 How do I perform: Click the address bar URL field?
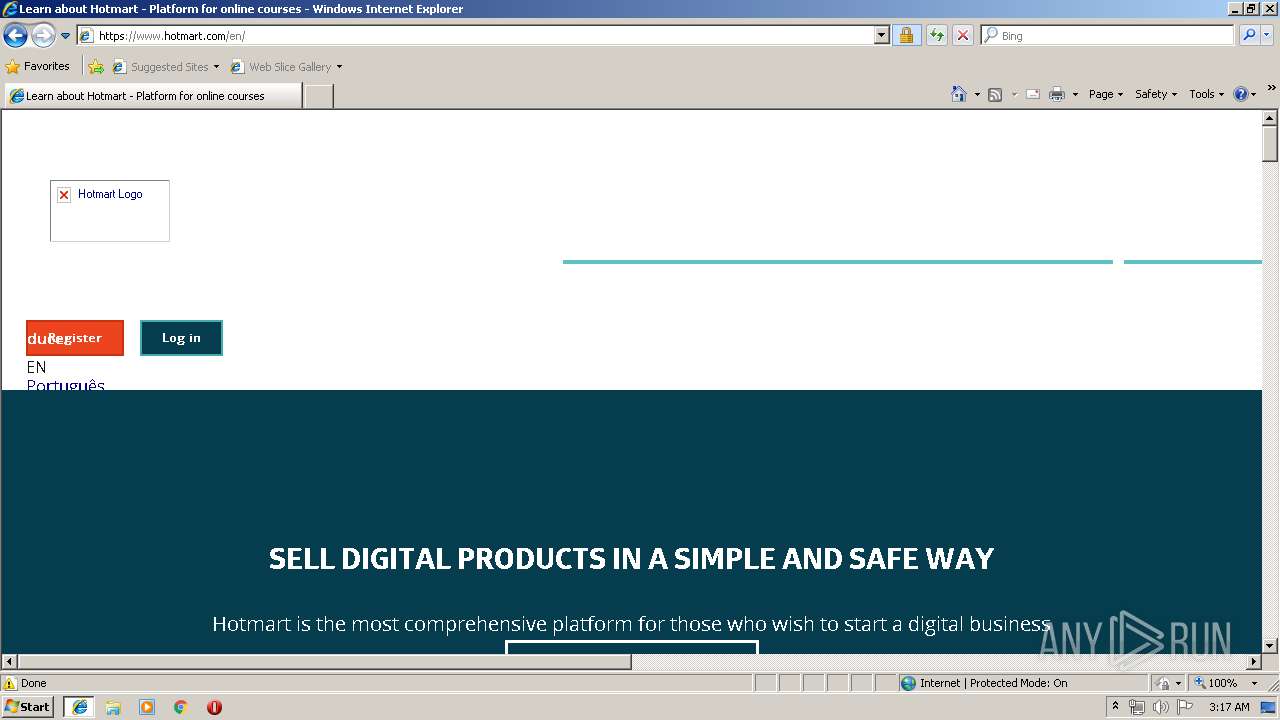[x=475, y=36]
